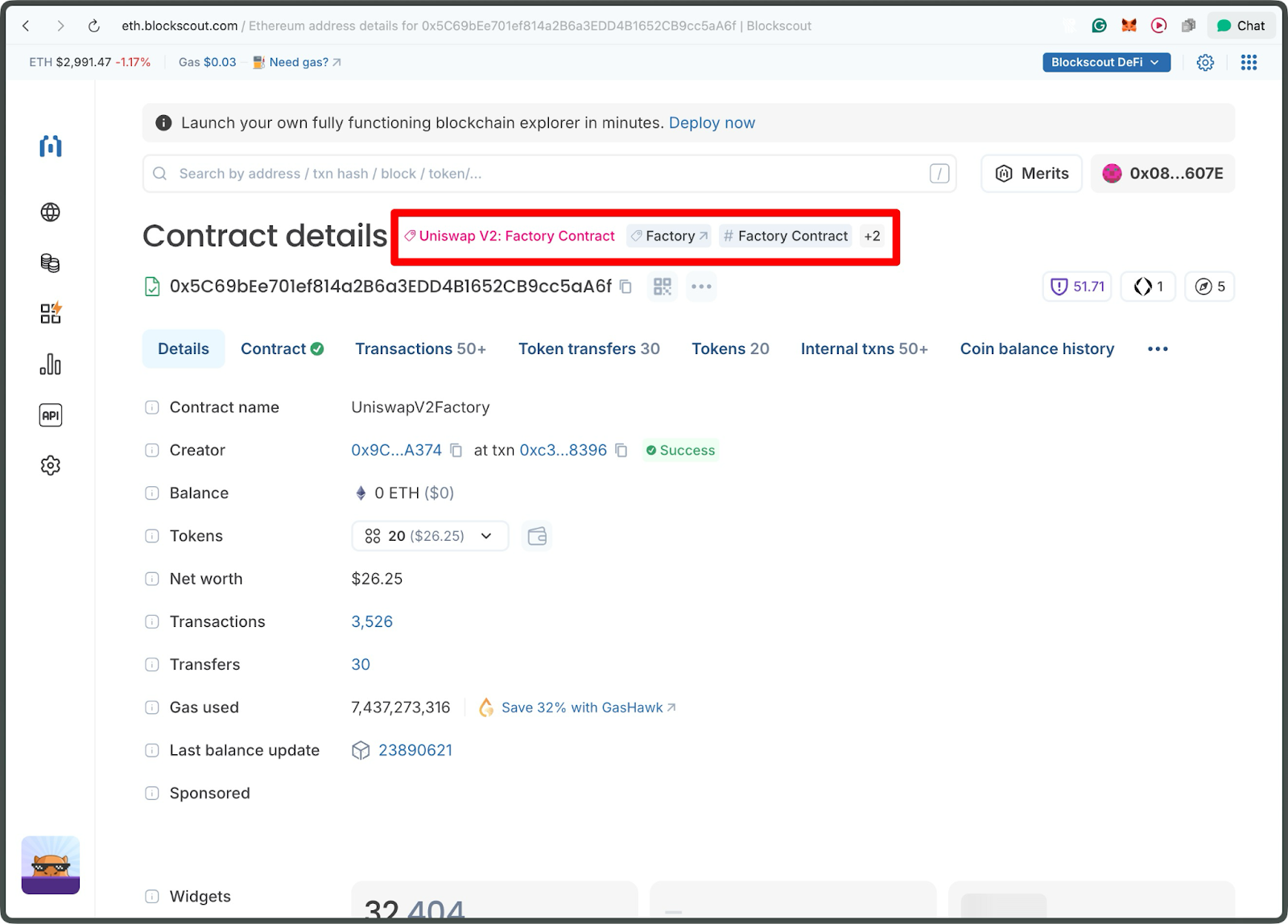This screenshot has width=1288, height=924.
Task: Open the Coin balance history tab
Action: (x=1036, y=349)
